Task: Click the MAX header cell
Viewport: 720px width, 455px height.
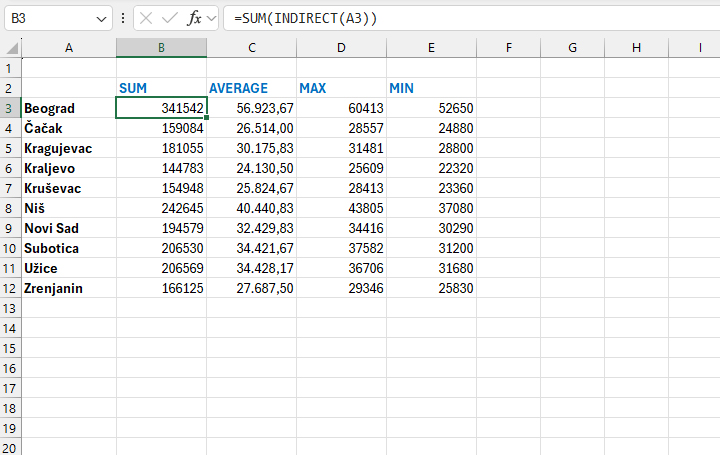Action: (341, 88)
